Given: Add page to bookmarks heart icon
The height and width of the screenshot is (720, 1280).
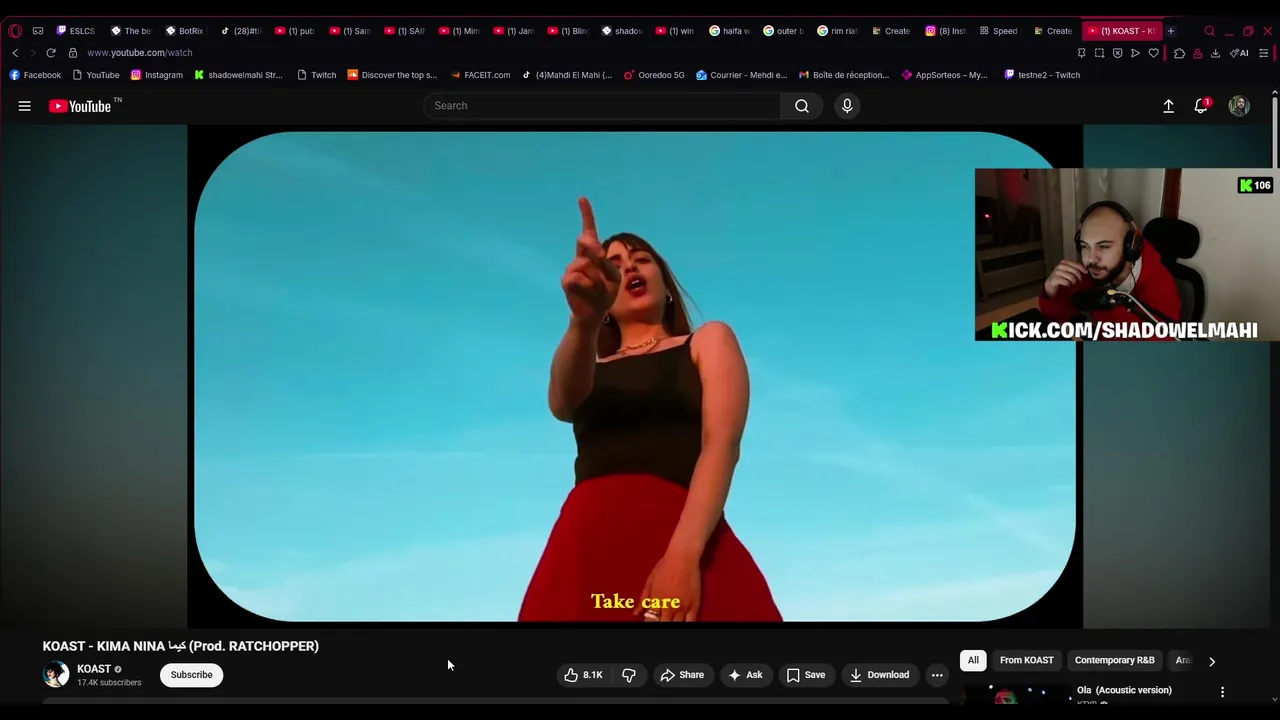Looking at the screenshot, I should tap(1153, 53).
